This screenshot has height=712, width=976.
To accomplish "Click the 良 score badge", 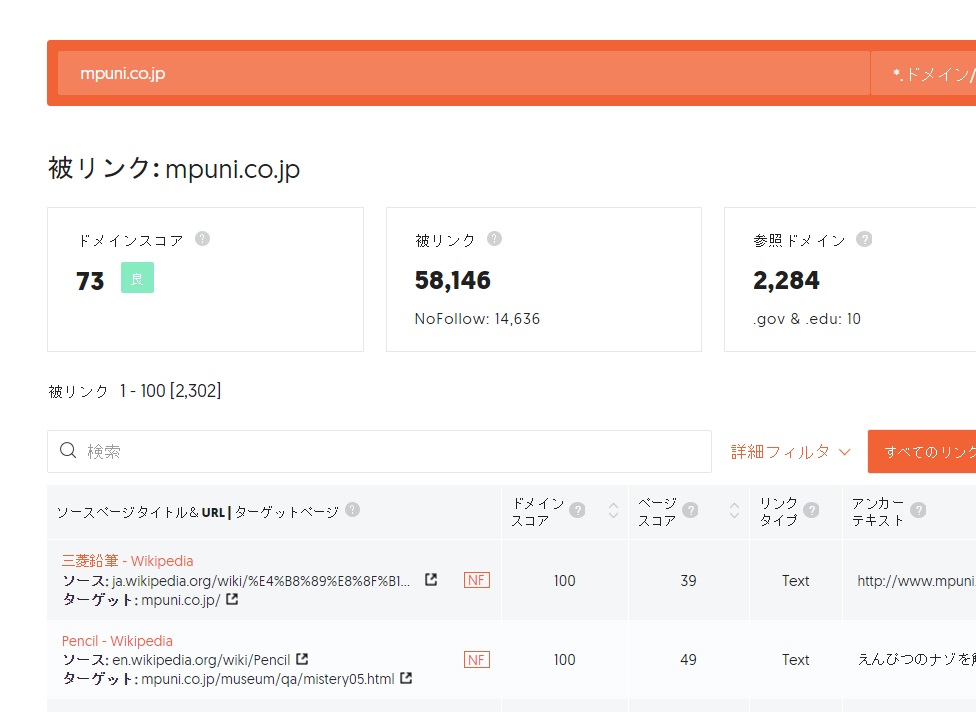I will pyautogui.click(x=137, y=278).
